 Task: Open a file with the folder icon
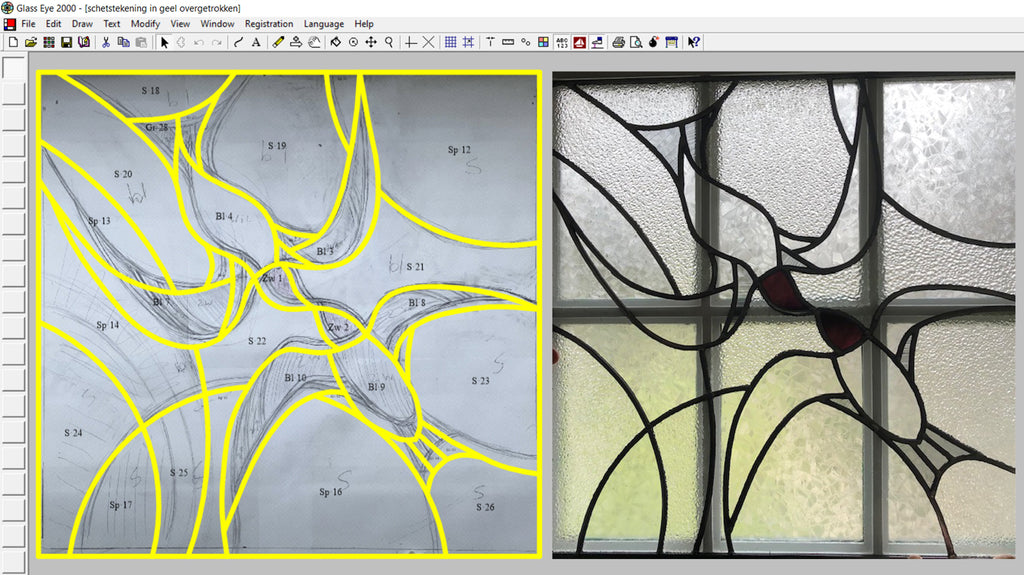[30, 42]
